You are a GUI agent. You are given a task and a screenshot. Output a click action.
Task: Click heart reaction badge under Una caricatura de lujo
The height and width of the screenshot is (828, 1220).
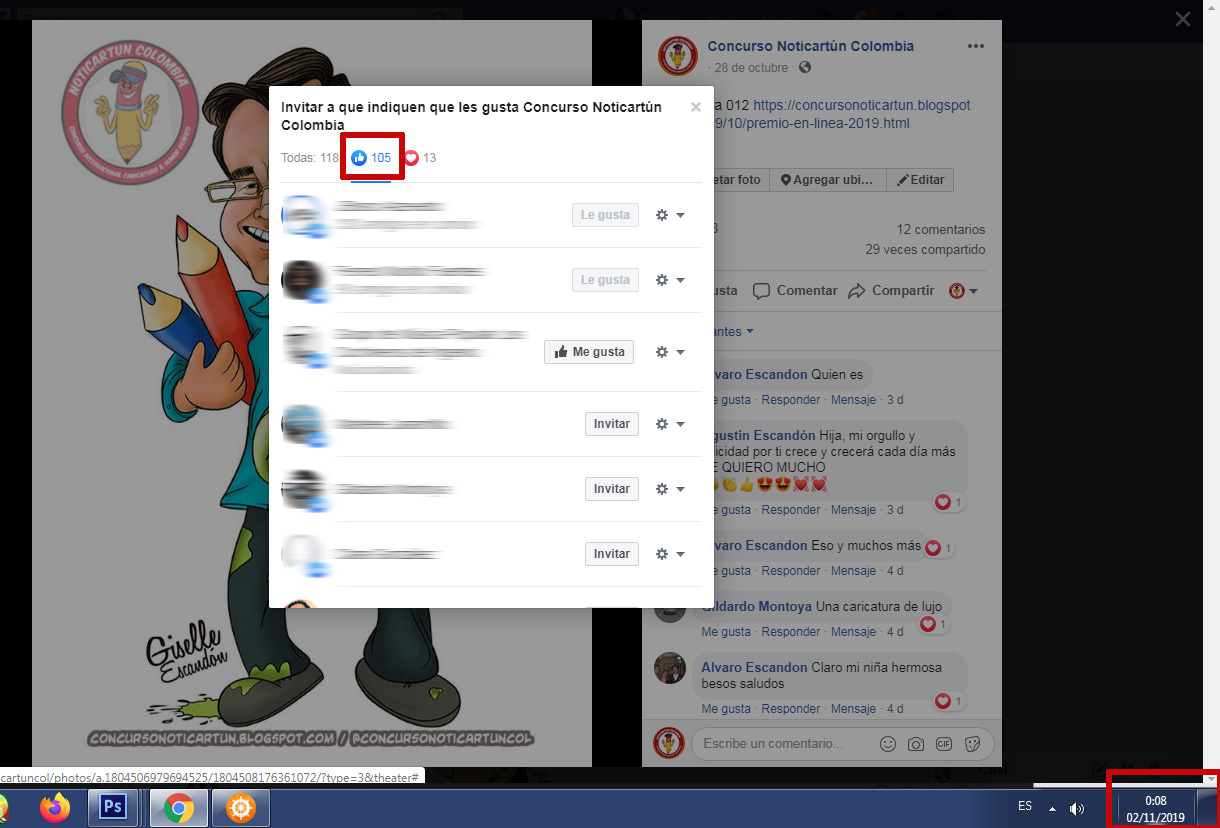[933, 624]
